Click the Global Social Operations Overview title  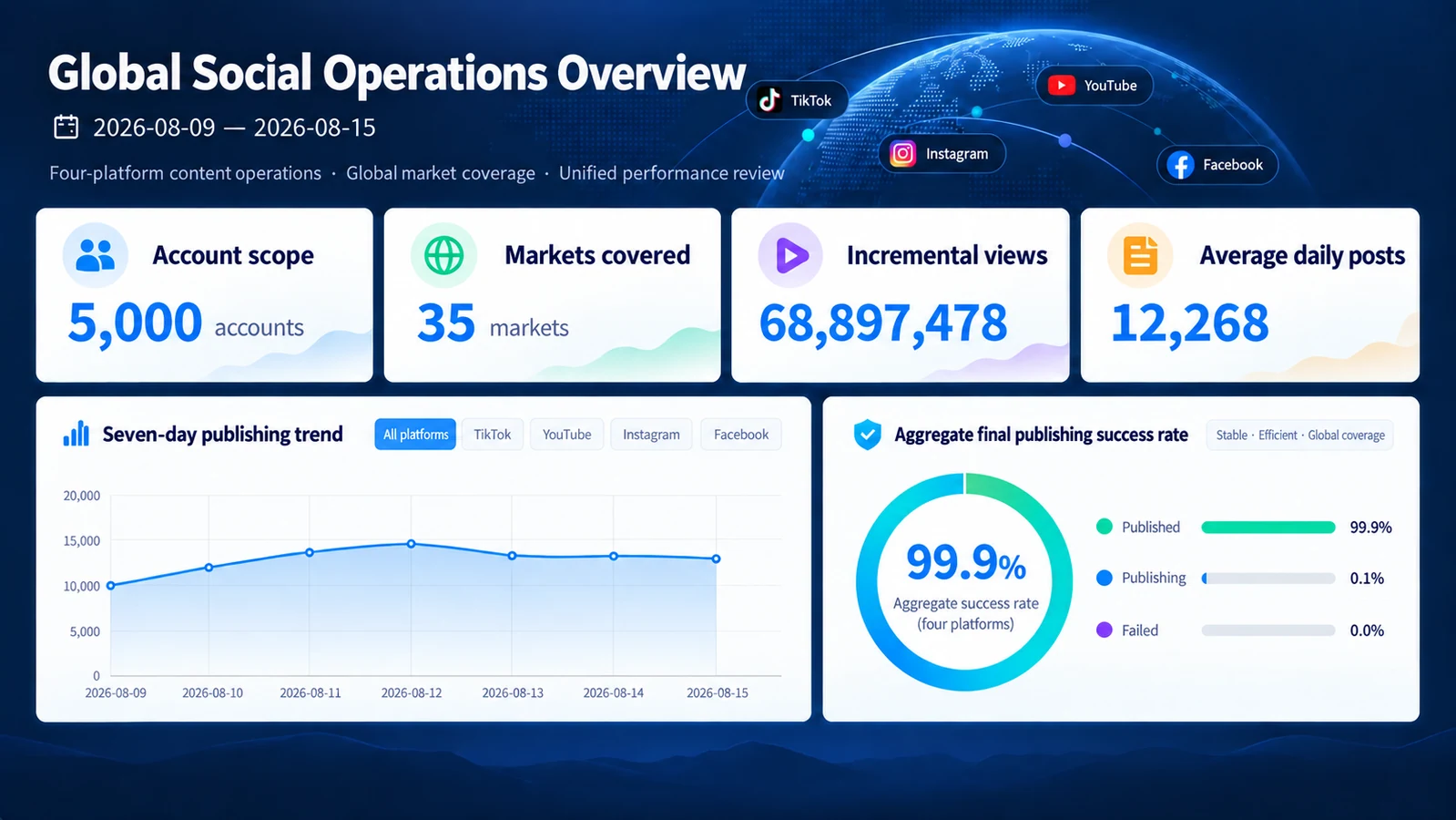(x=397, y=74)
